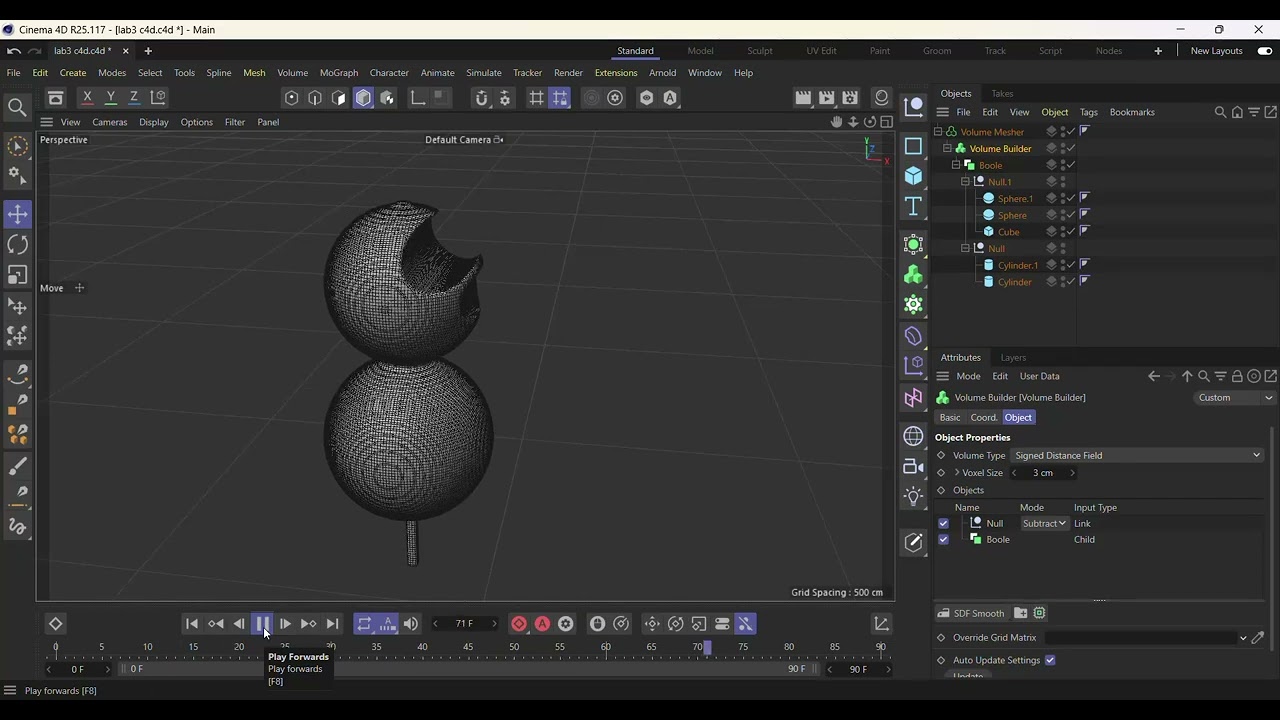The height and width of the screenshot is (720, 1280).
Task: Click the X axis lock icon
Action: 87,97
